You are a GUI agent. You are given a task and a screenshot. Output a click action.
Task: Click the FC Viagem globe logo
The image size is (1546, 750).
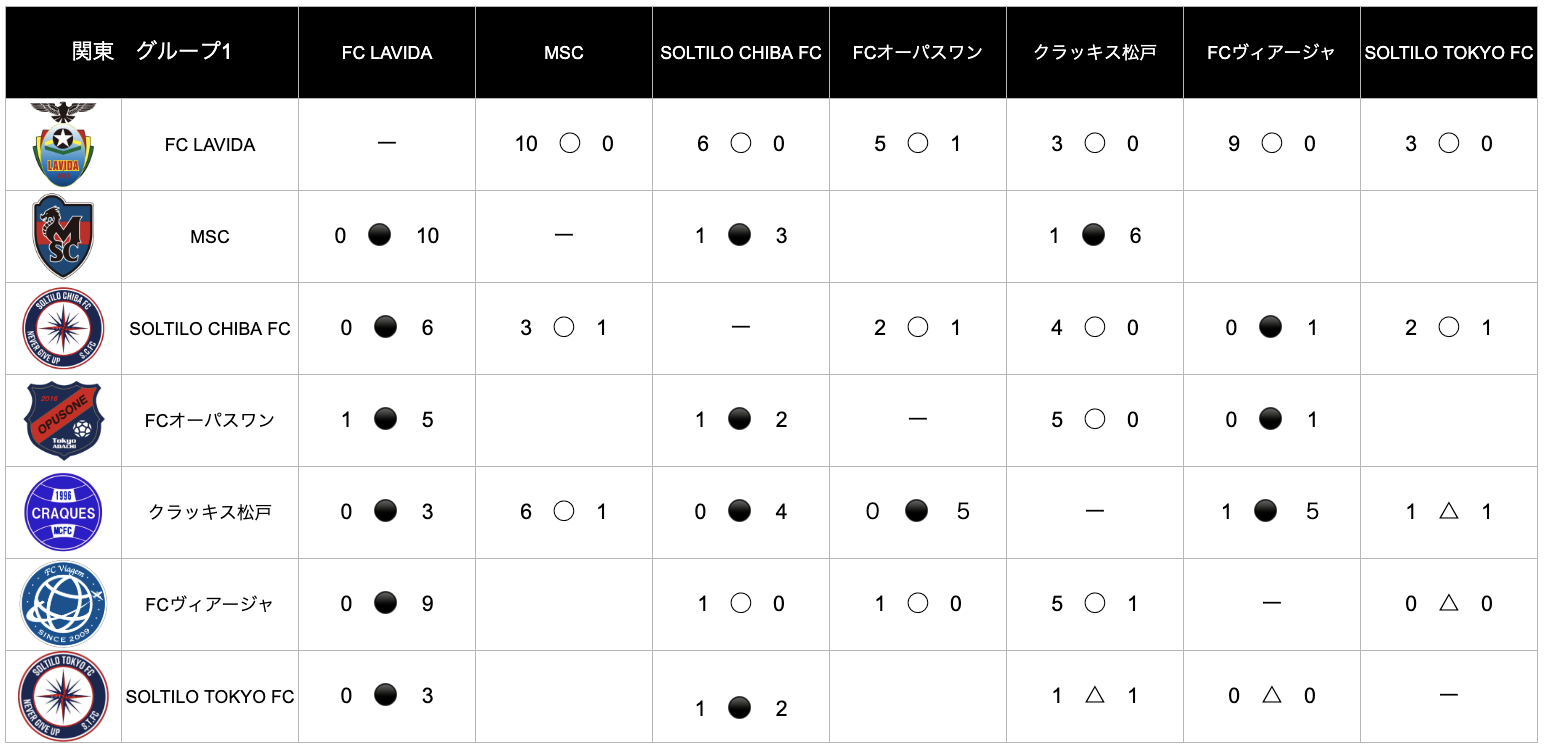tap(63, 604)
